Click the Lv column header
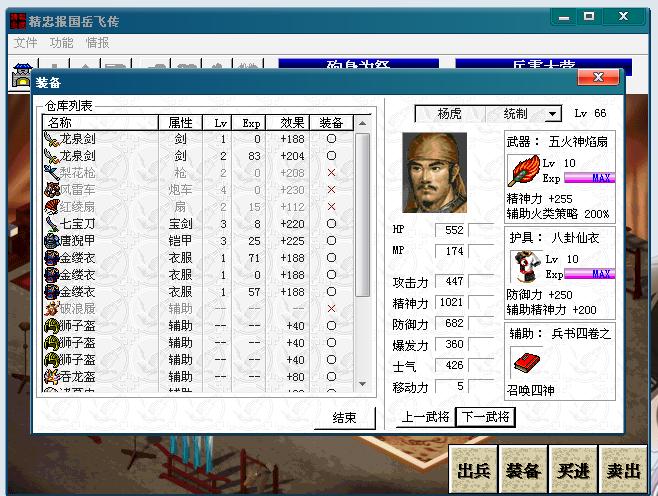658x496 pixels. tap(217, 123)
